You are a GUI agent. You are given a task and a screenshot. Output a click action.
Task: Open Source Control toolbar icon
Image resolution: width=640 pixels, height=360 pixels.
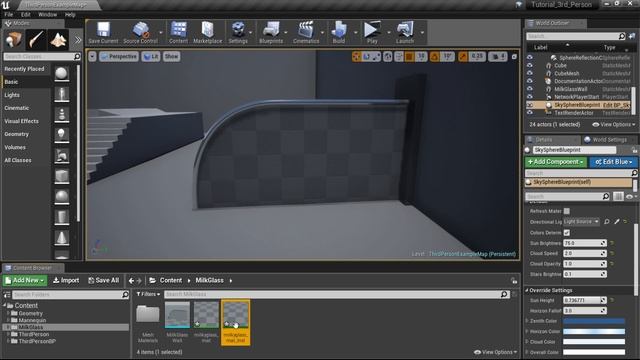click(140, 32)
